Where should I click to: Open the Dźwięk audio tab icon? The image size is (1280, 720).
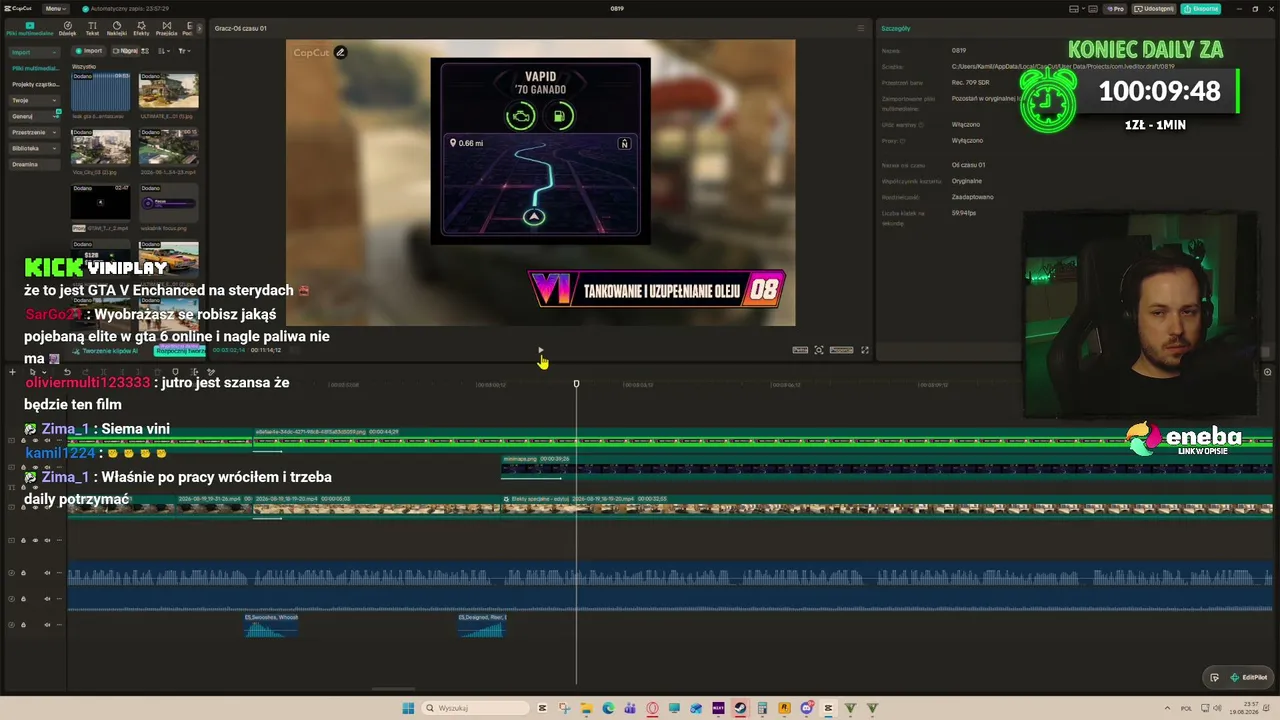(68, 26)
